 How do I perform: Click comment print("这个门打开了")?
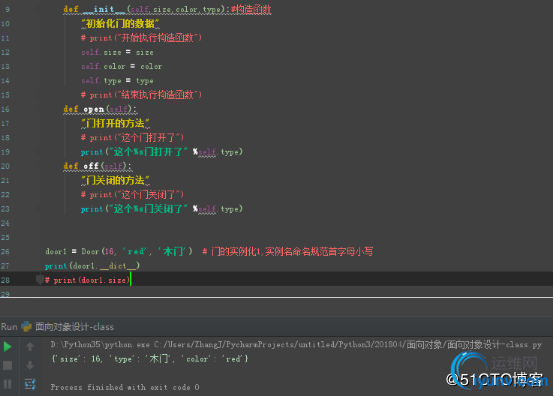click(x=132, y=137)
